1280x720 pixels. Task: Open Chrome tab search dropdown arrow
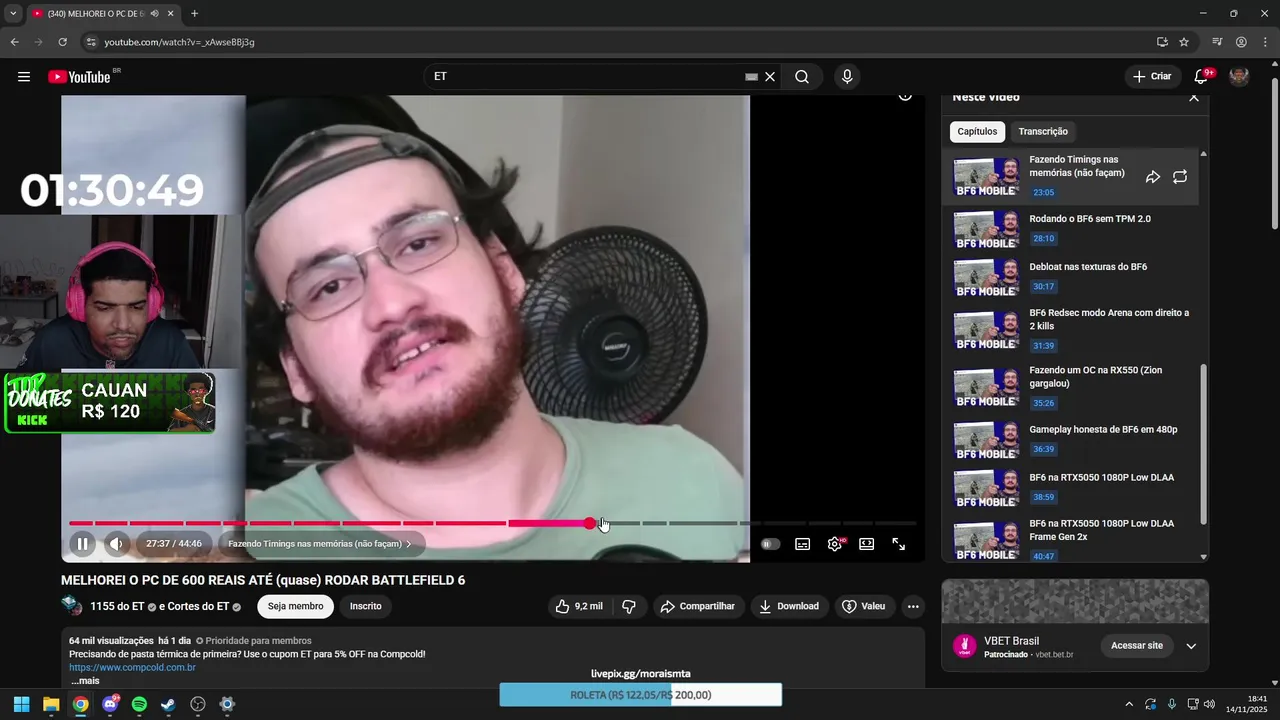tap(13, 14)
